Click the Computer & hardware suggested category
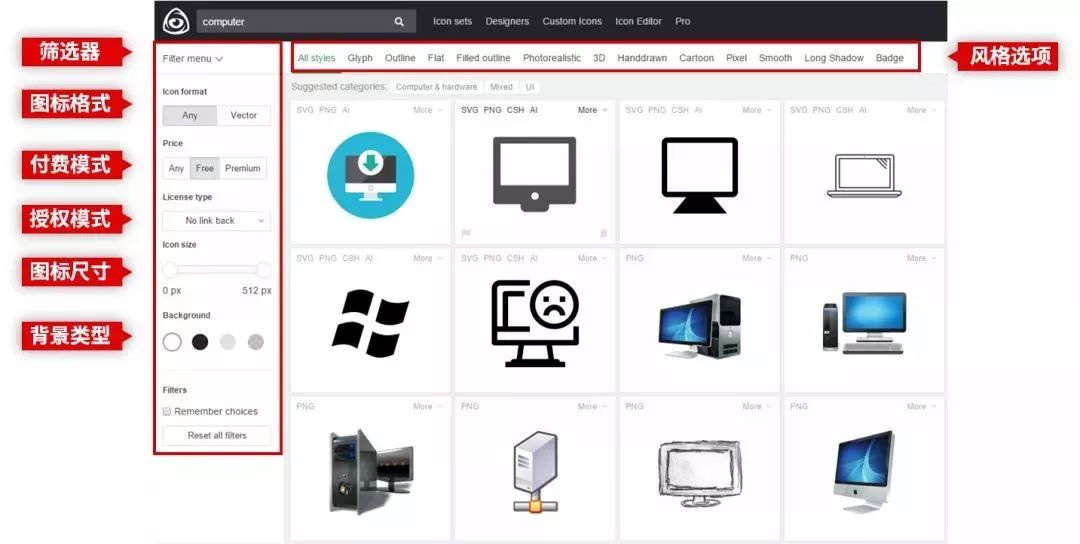The height and width of the screenshot is (544, 1080). 435,87
